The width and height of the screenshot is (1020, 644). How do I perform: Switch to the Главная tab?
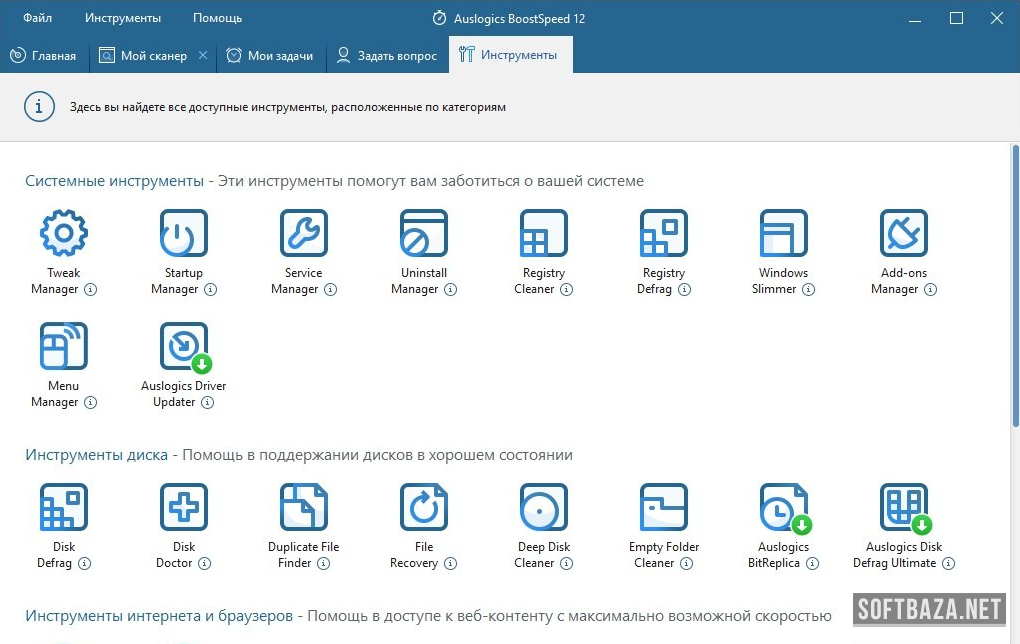click(x=44, y=56)
